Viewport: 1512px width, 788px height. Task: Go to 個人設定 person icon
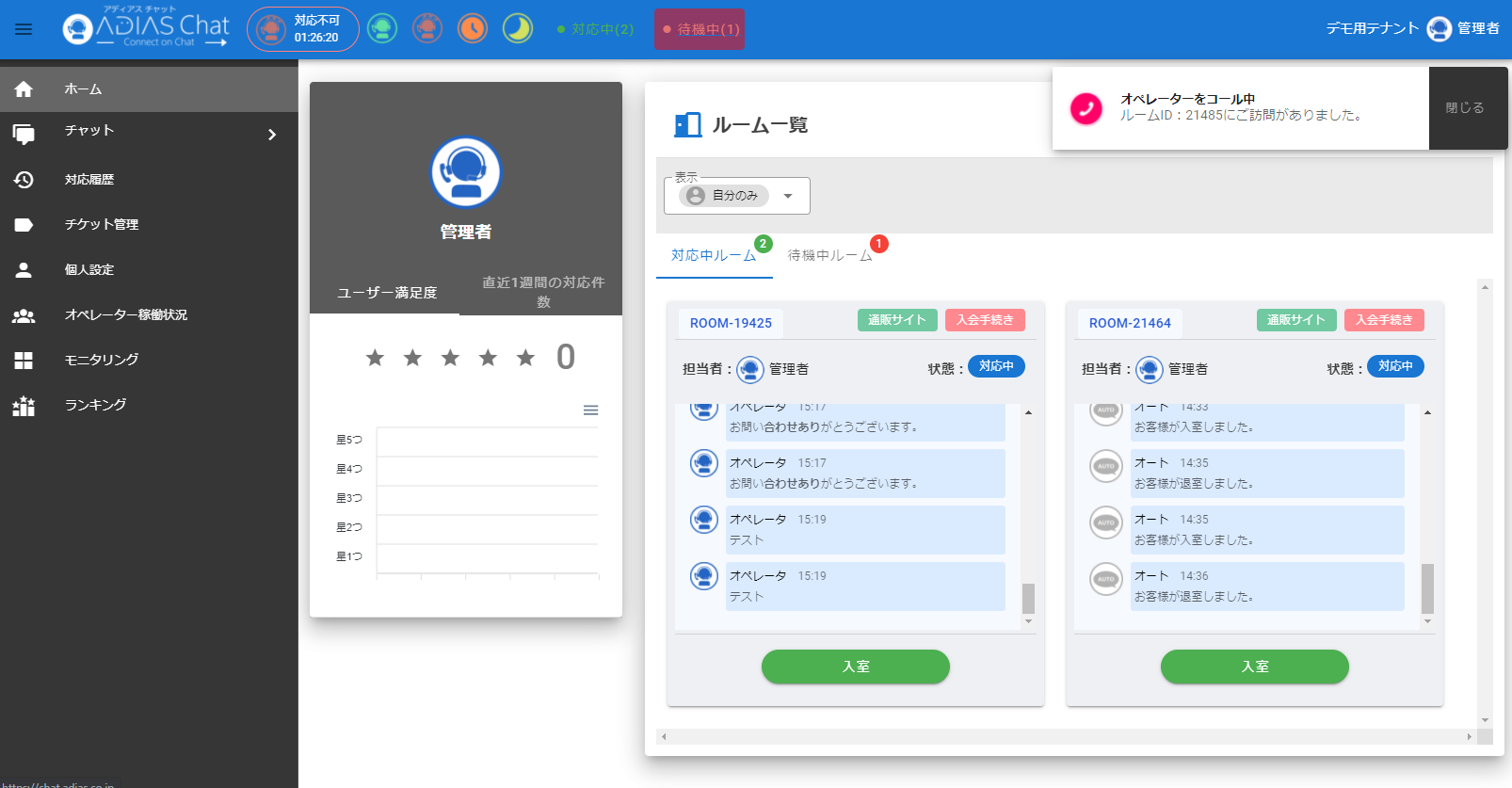[x=24, y=269]
